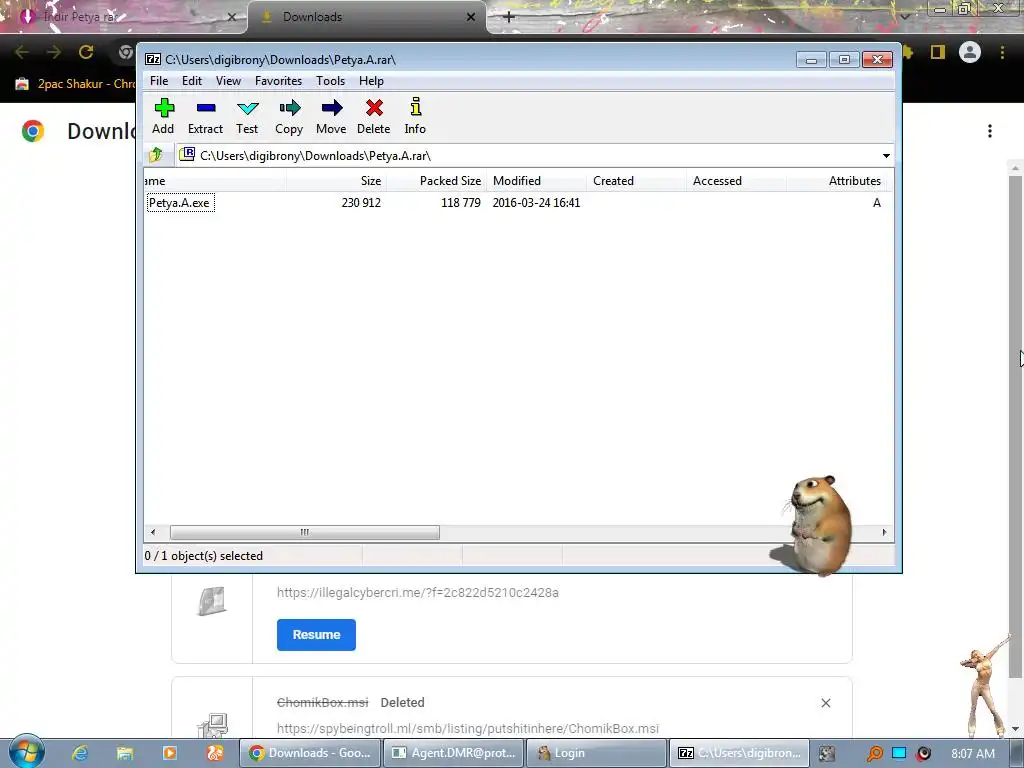This screenshot has height=768, width=1024.
Task: Click the right scroll arrow in 7-Zip
Action: tap(884, 532)
